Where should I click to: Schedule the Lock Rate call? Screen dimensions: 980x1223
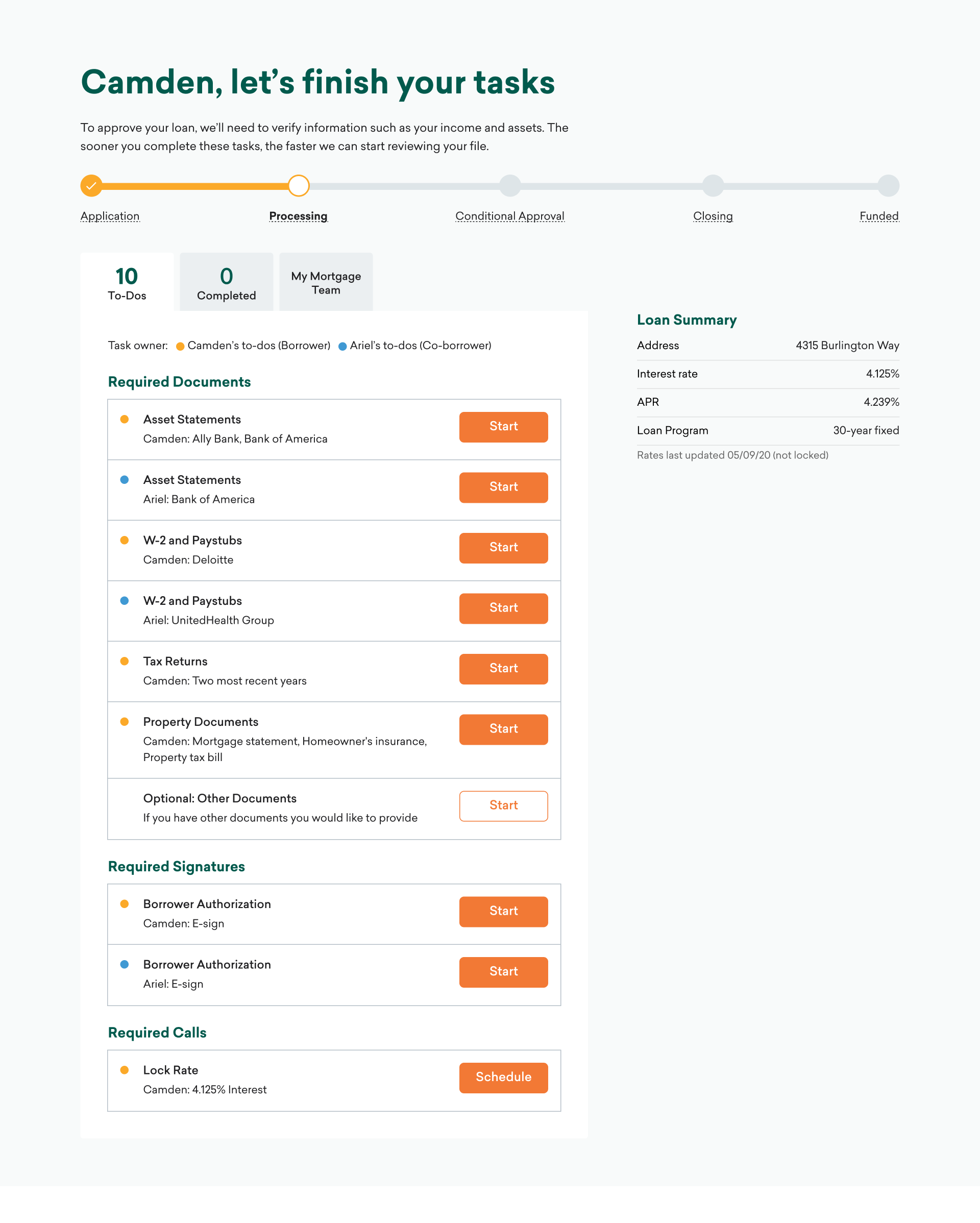503,1077
